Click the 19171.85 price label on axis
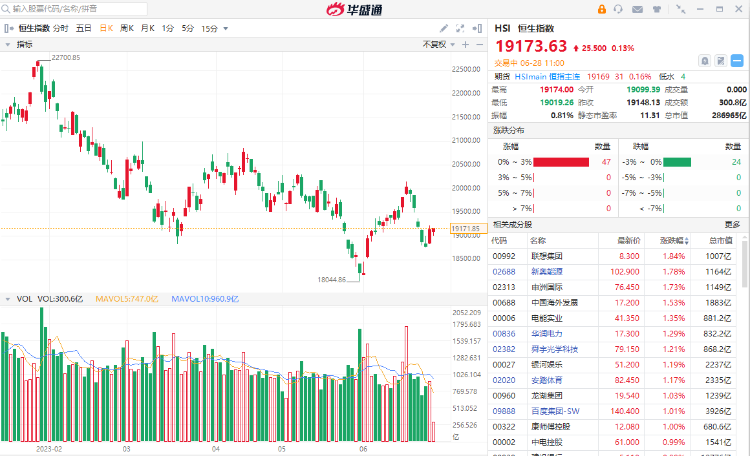The width and height of the screenshot is (750, 456). pyautogui.click(x=469, y=229)
